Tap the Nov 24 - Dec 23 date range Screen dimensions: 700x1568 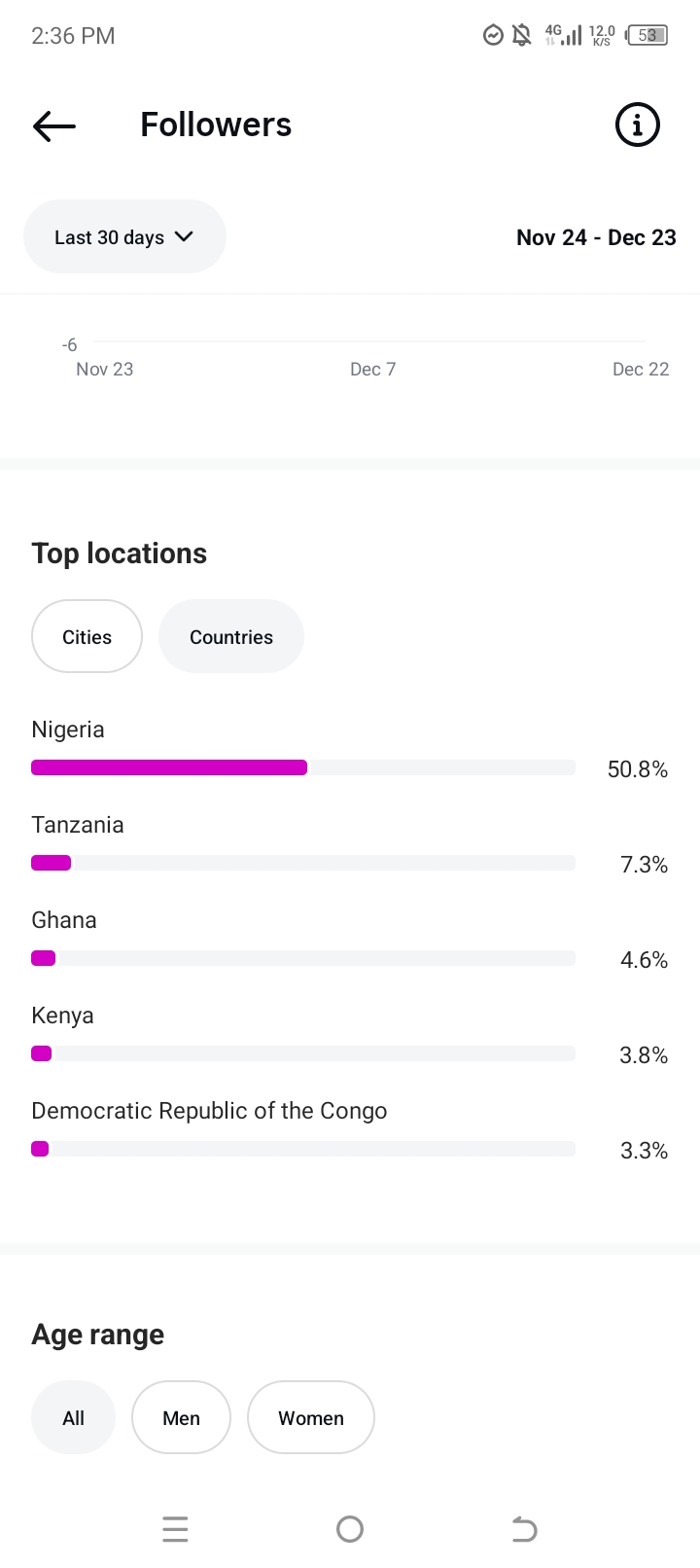pyautogui.click(x=596, y=237)
